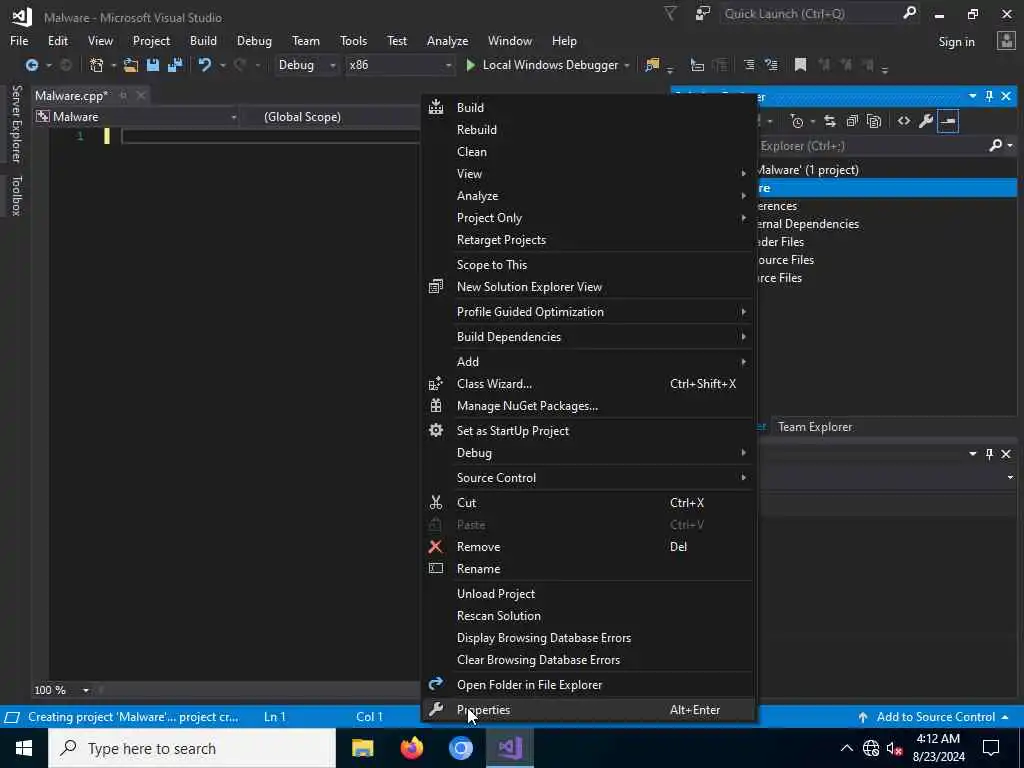Select the External Dependencies tree item
The height and width of the screenshot is (768, 1024).
pos(808,224)
